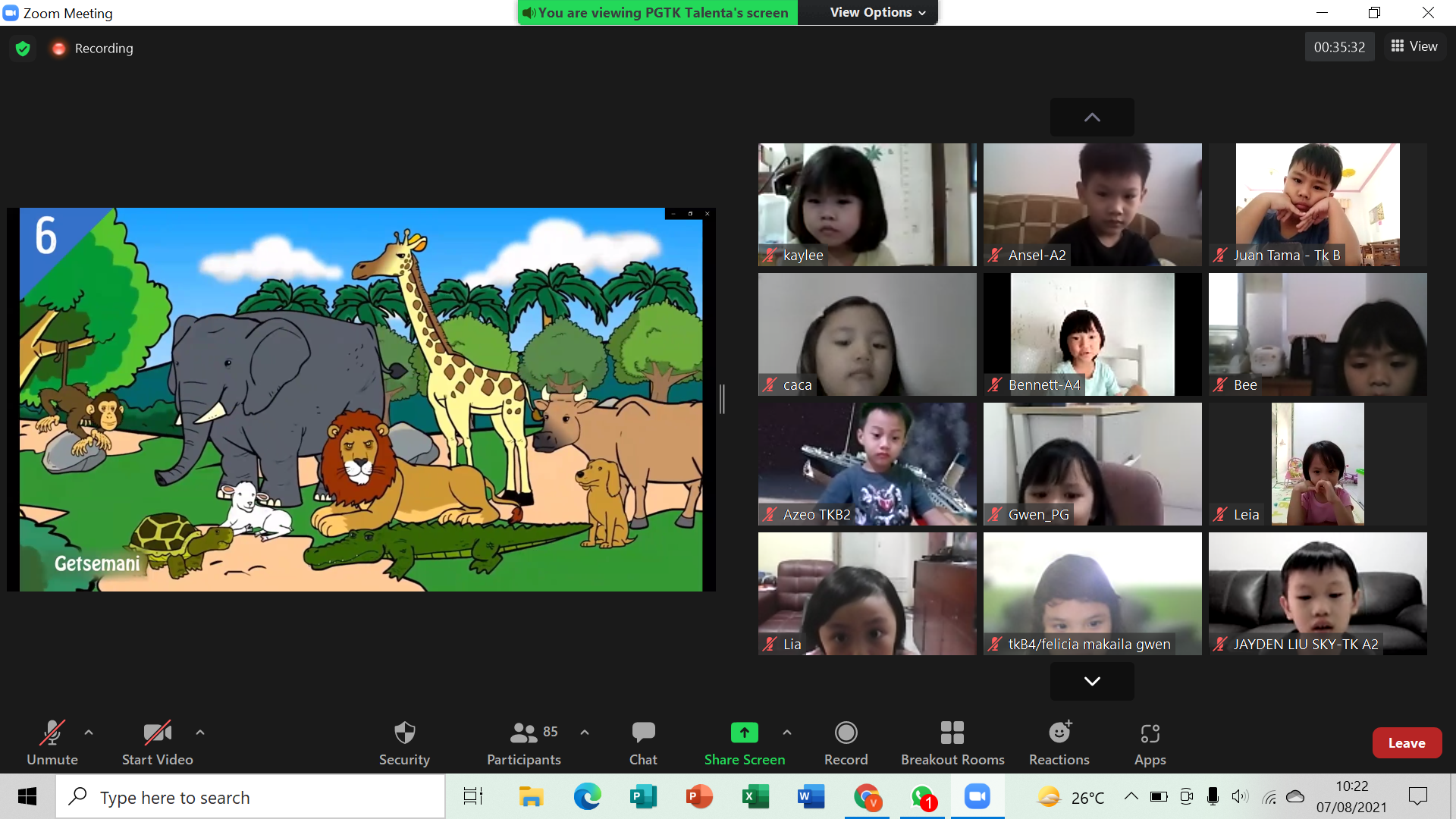The width and height of the screenshot is (1456, 819).
Task: Open Word from taskbar
Action: (811, 797)
